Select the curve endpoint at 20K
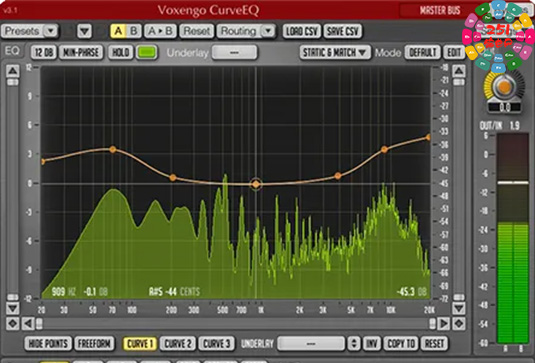 point(429,137)
